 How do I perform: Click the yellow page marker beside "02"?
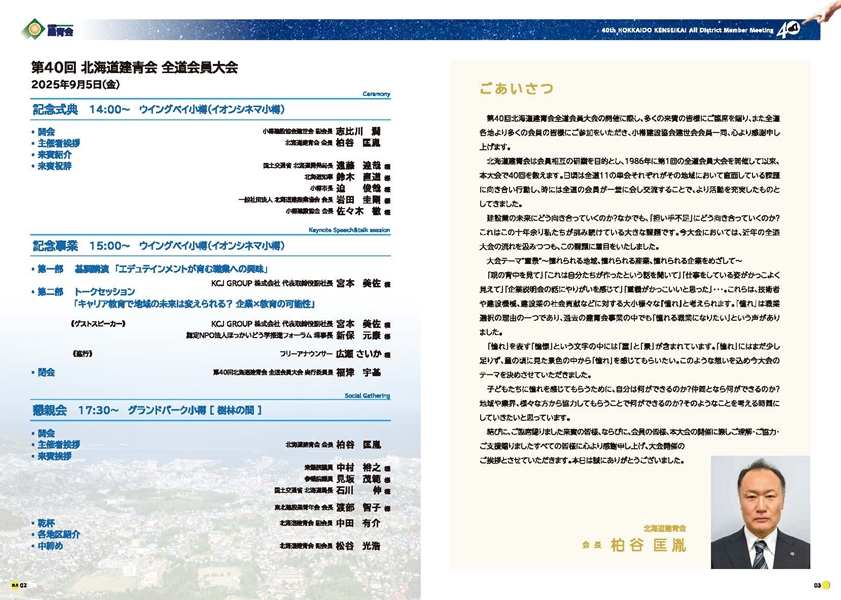tap(14, 585)
